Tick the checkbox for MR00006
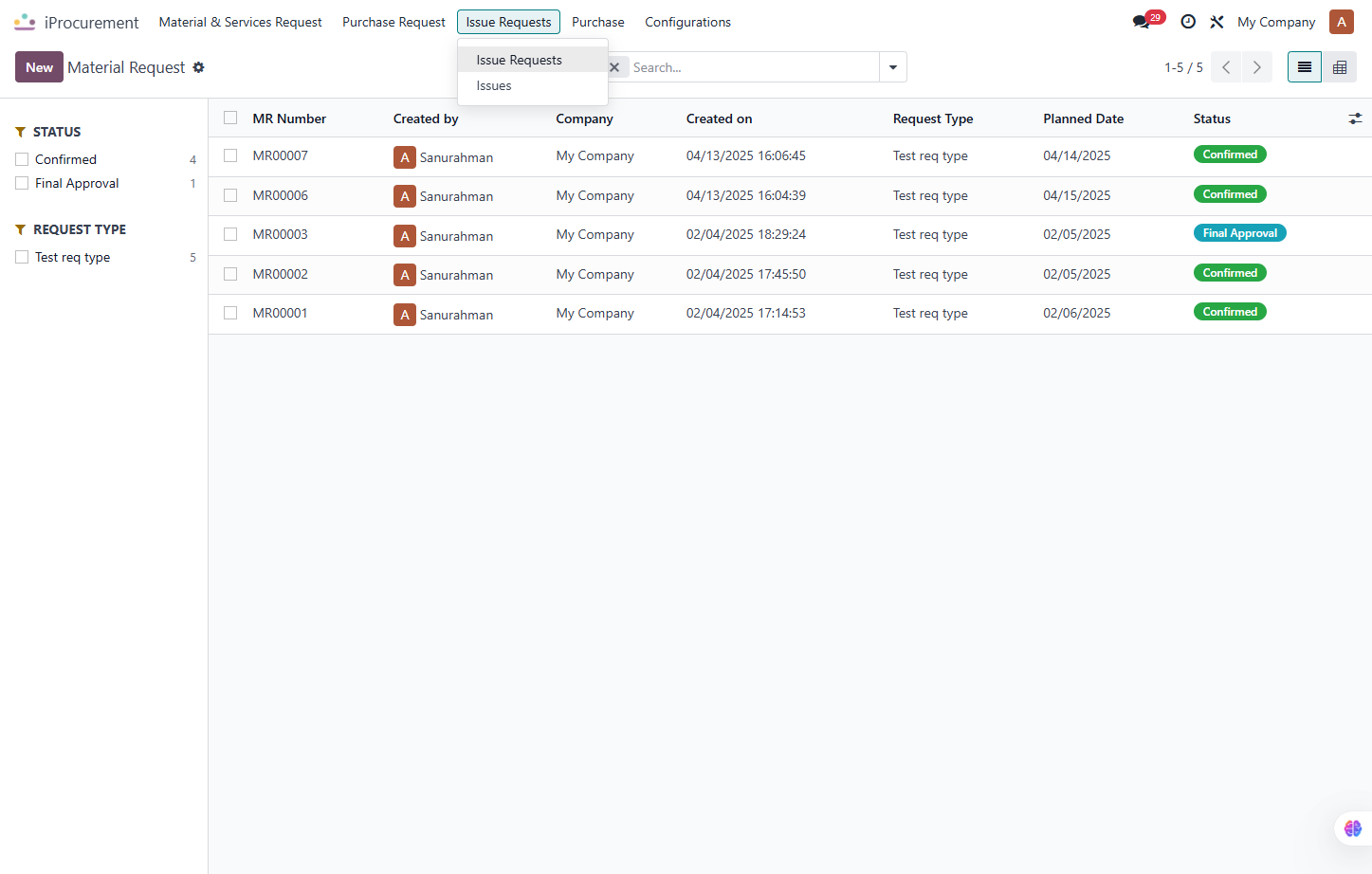Screen dimensions: 1372x874 pyautogui.click(x=230, y=195)
